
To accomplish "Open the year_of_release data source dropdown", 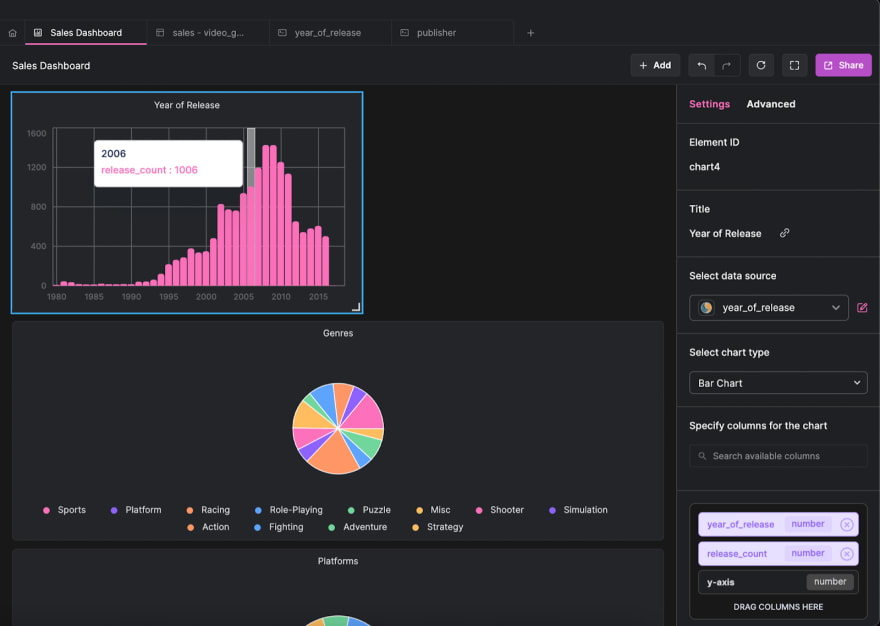I will click(x=768, y=308).
